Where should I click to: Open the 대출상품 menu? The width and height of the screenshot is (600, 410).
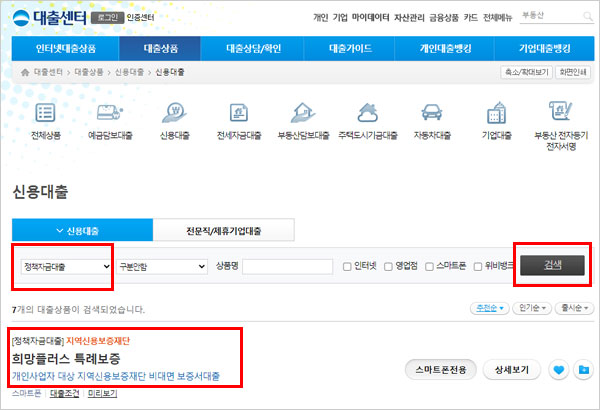pyautogui.click(x=160, y=49)
